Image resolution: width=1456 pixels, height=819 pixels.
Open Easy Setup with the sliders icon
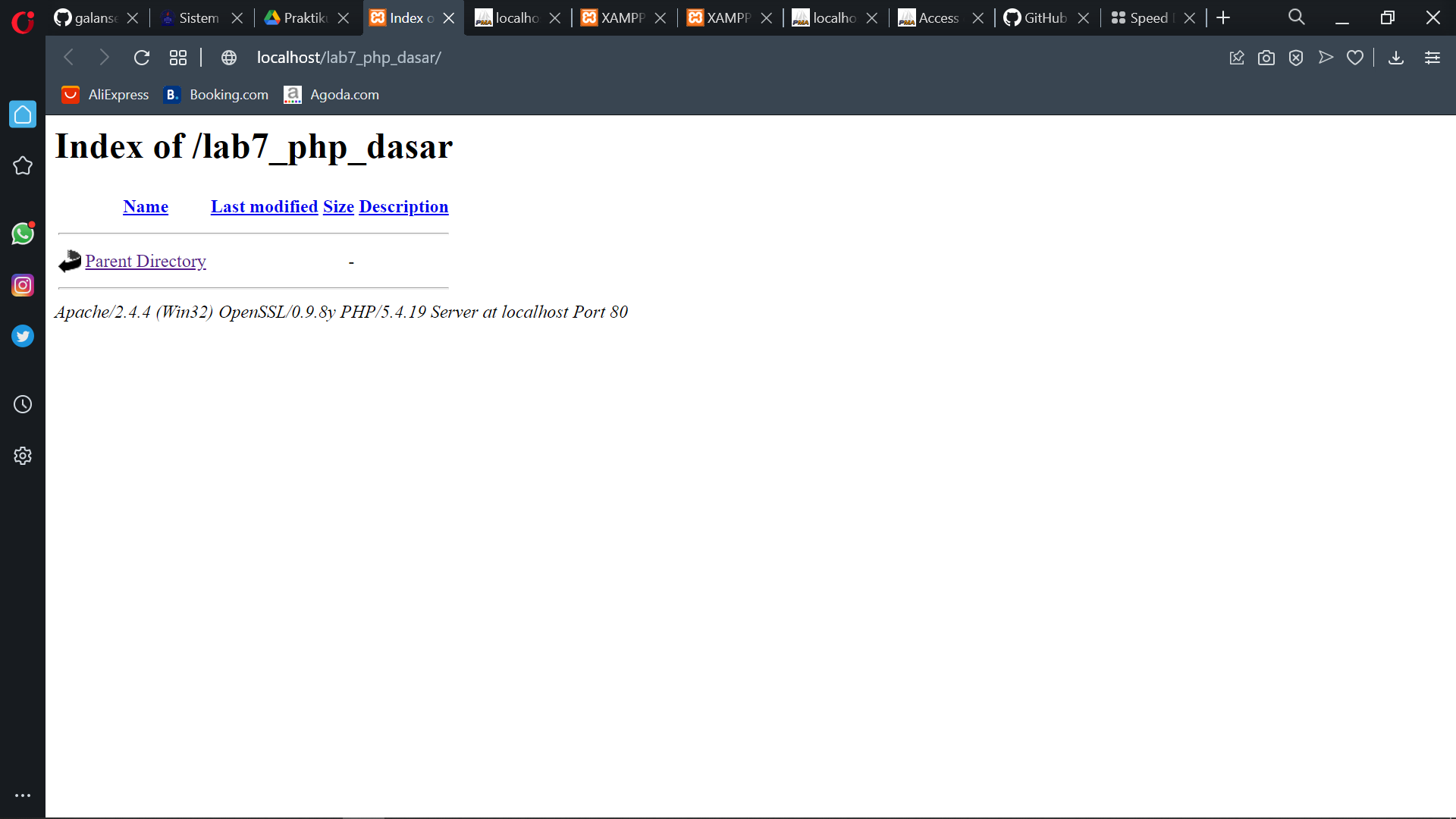coord(1432,57)
